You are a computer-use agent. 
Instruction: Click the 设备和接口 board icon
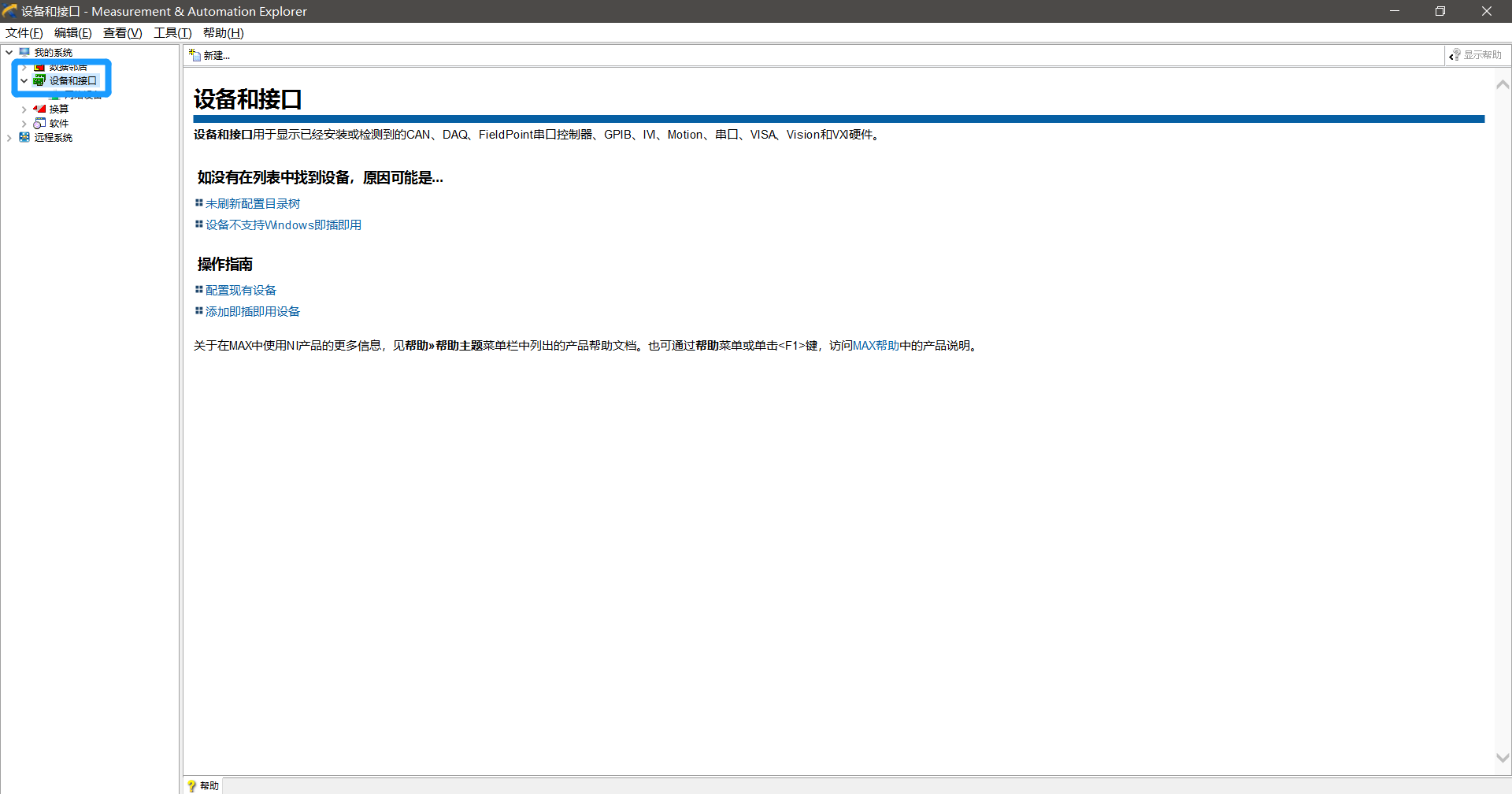[x=38, y=80]
